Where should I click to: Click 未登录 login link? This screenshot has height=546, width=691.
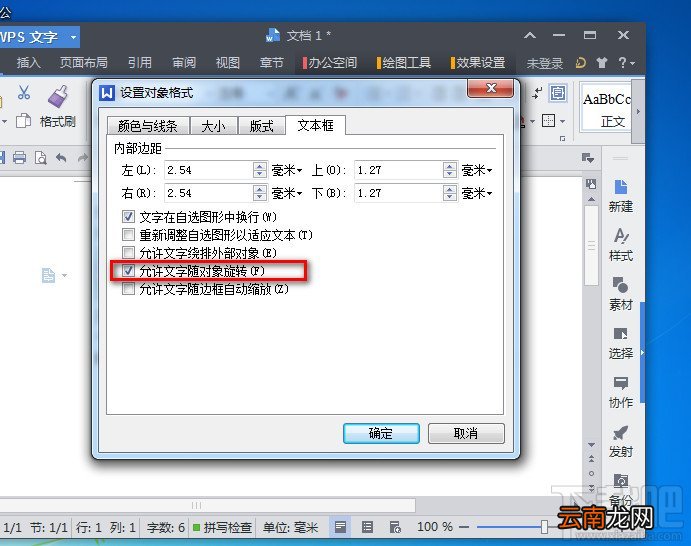pyautogui.click(x=545, y=63)
